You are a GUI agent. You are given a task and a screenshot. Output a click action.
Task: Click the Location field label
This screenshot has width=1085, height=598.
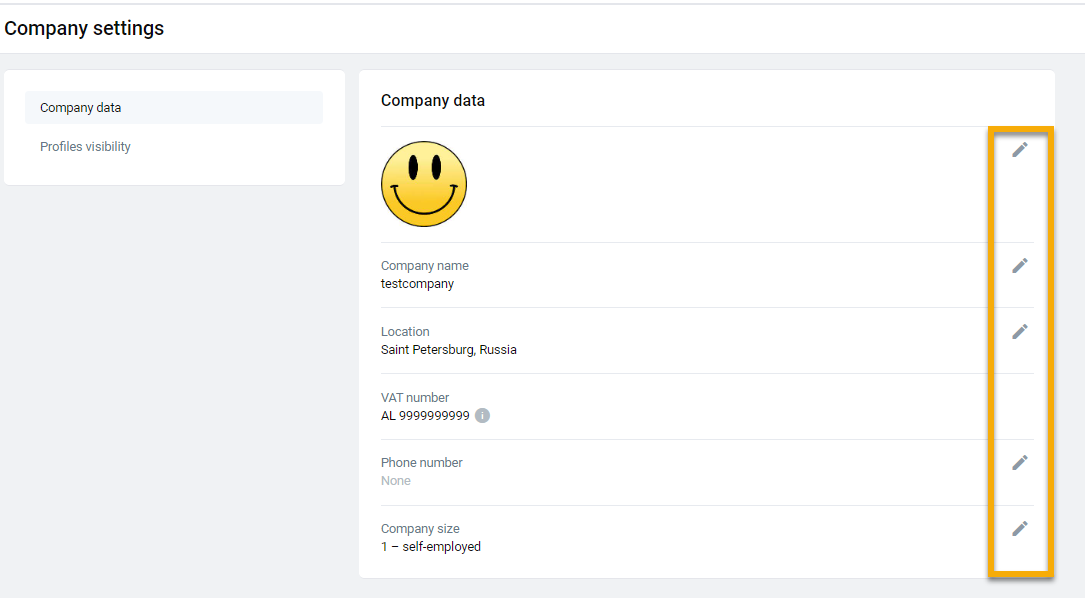405,332
